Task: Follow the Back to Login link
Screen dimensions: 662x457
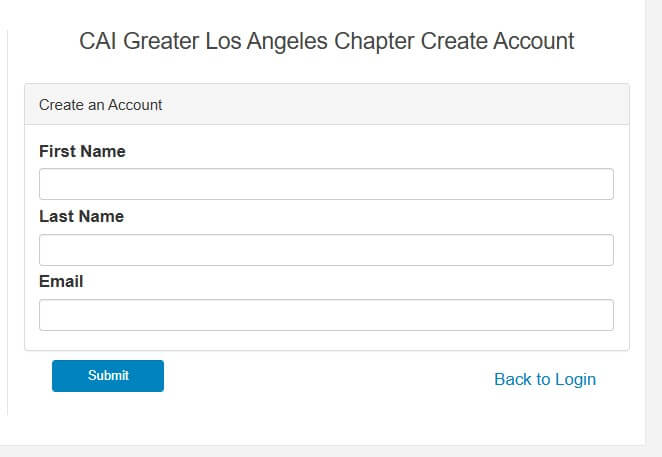Action: point(545,379)
